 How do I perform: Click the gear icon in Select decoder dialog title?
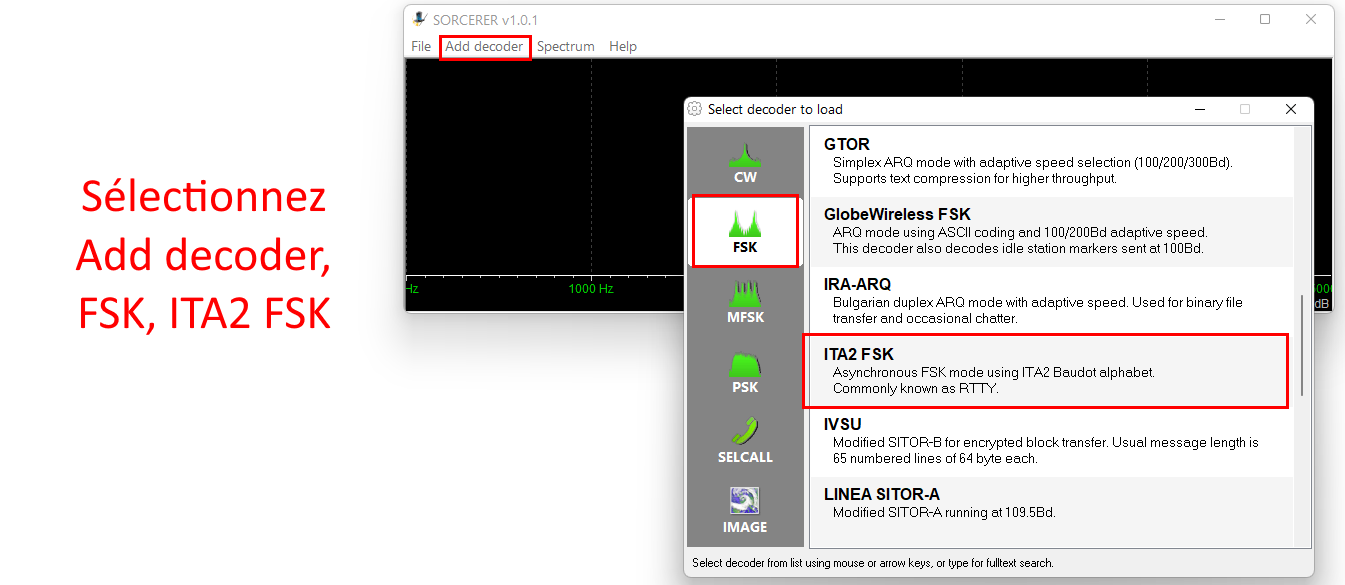pos(695,109)
